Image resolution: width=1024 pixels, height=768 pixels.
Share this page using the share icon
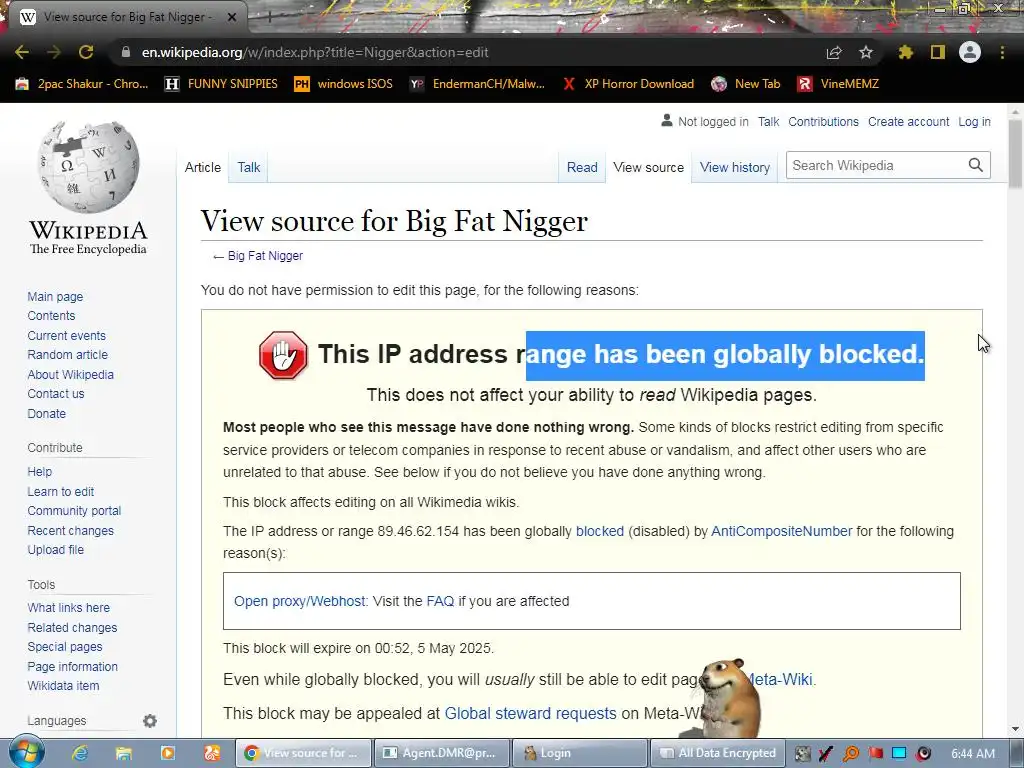pos(834,52)
